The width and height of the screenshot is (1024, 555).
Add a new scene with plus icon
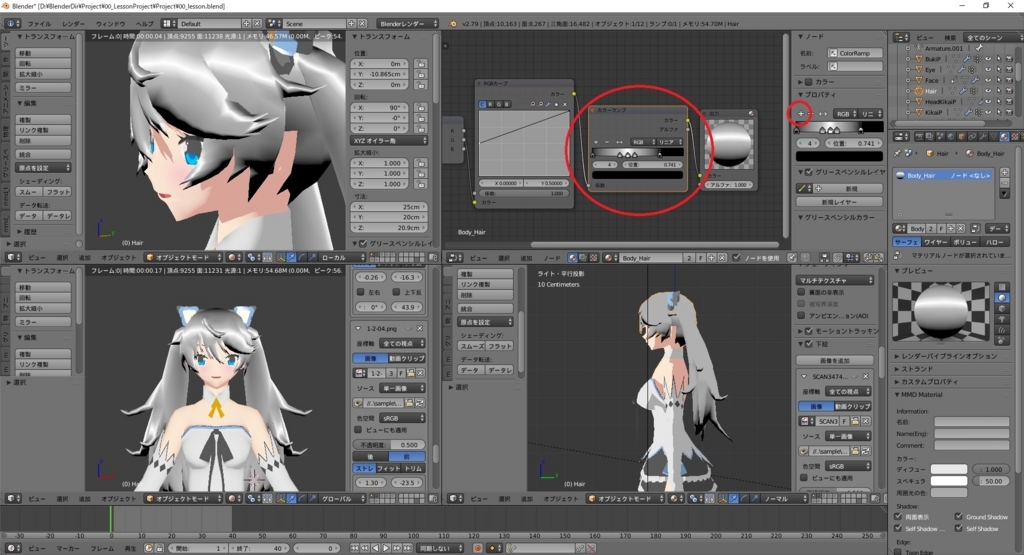click(351, 24)
